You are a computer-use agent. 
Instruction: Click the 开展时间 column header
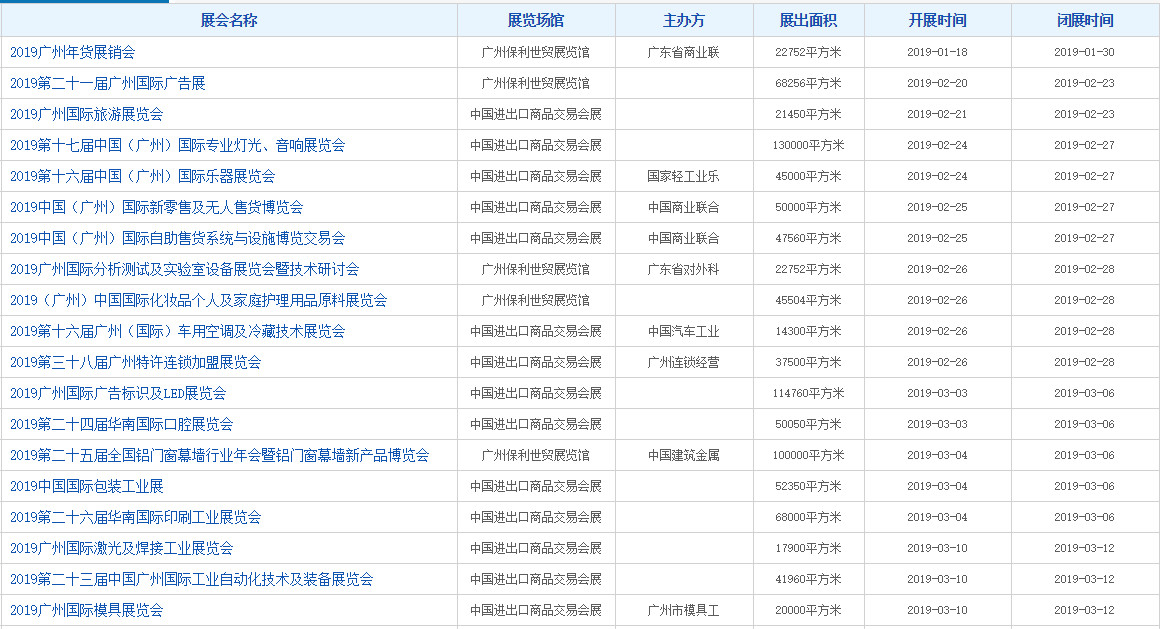[x=938, y=21]
